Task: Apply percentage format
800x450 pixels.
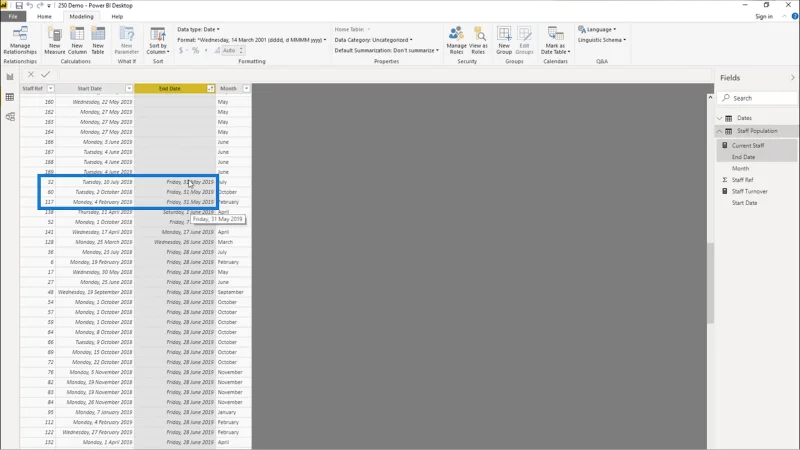Action: 195,50
